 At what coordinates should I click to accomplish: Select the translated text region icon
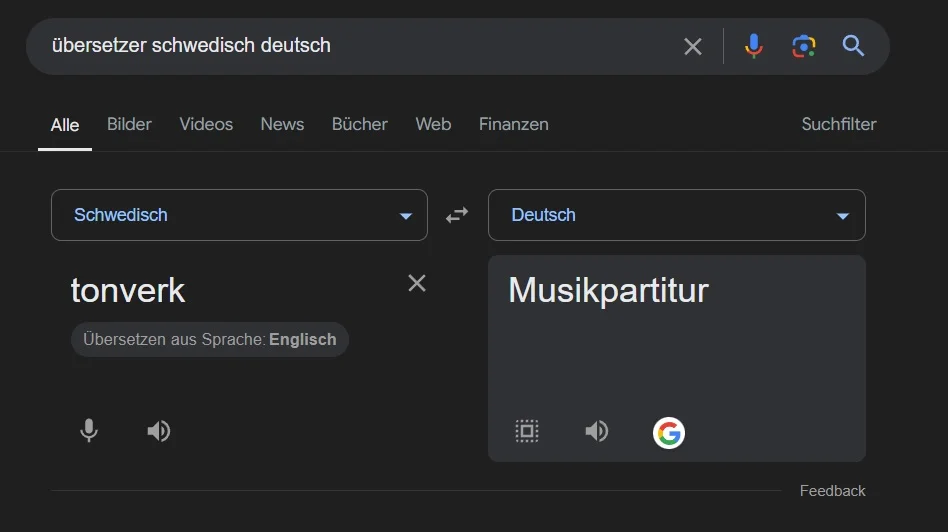pos(527,431)
